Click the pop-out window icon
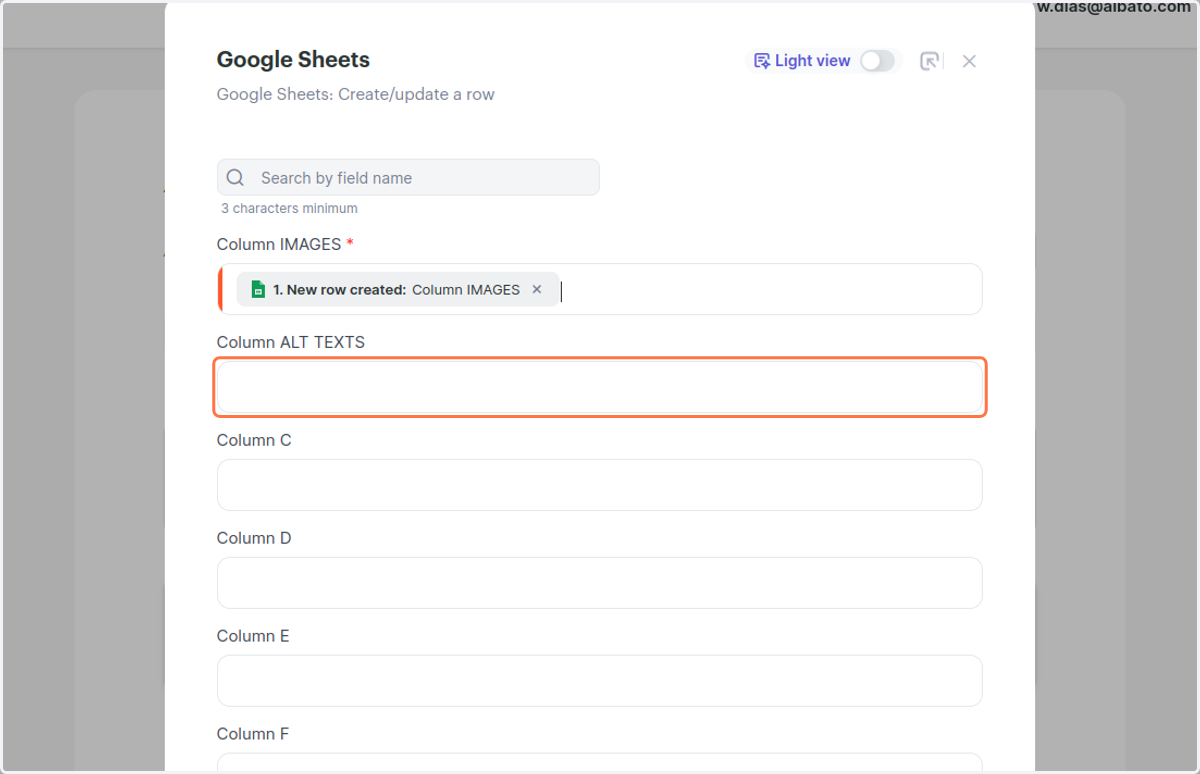 click(x=929, y=61)
